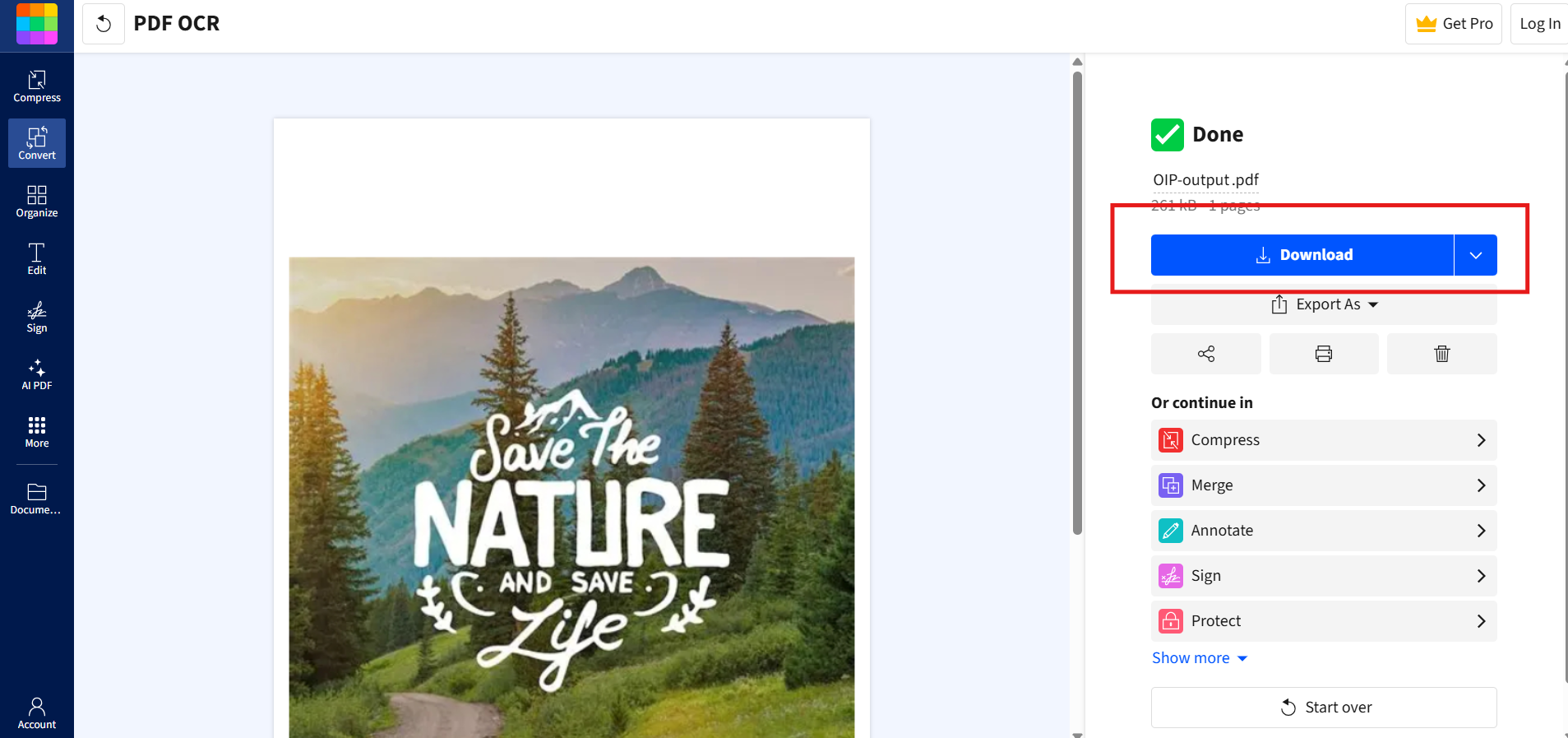Open AI PDF from sidebar
1568x738 pixels.
click(37, 374)
